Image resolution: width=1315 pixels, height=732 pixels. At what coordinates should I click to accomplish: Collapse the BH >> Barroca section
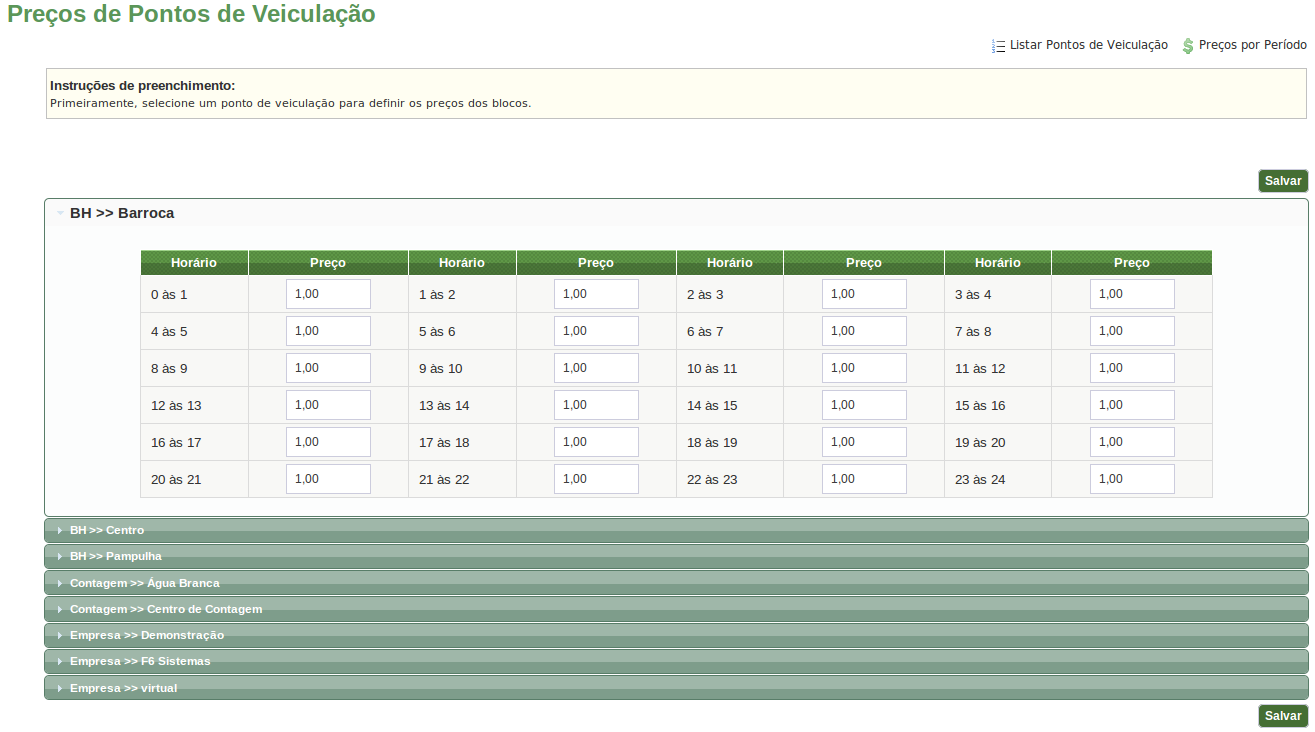point(676,213)
